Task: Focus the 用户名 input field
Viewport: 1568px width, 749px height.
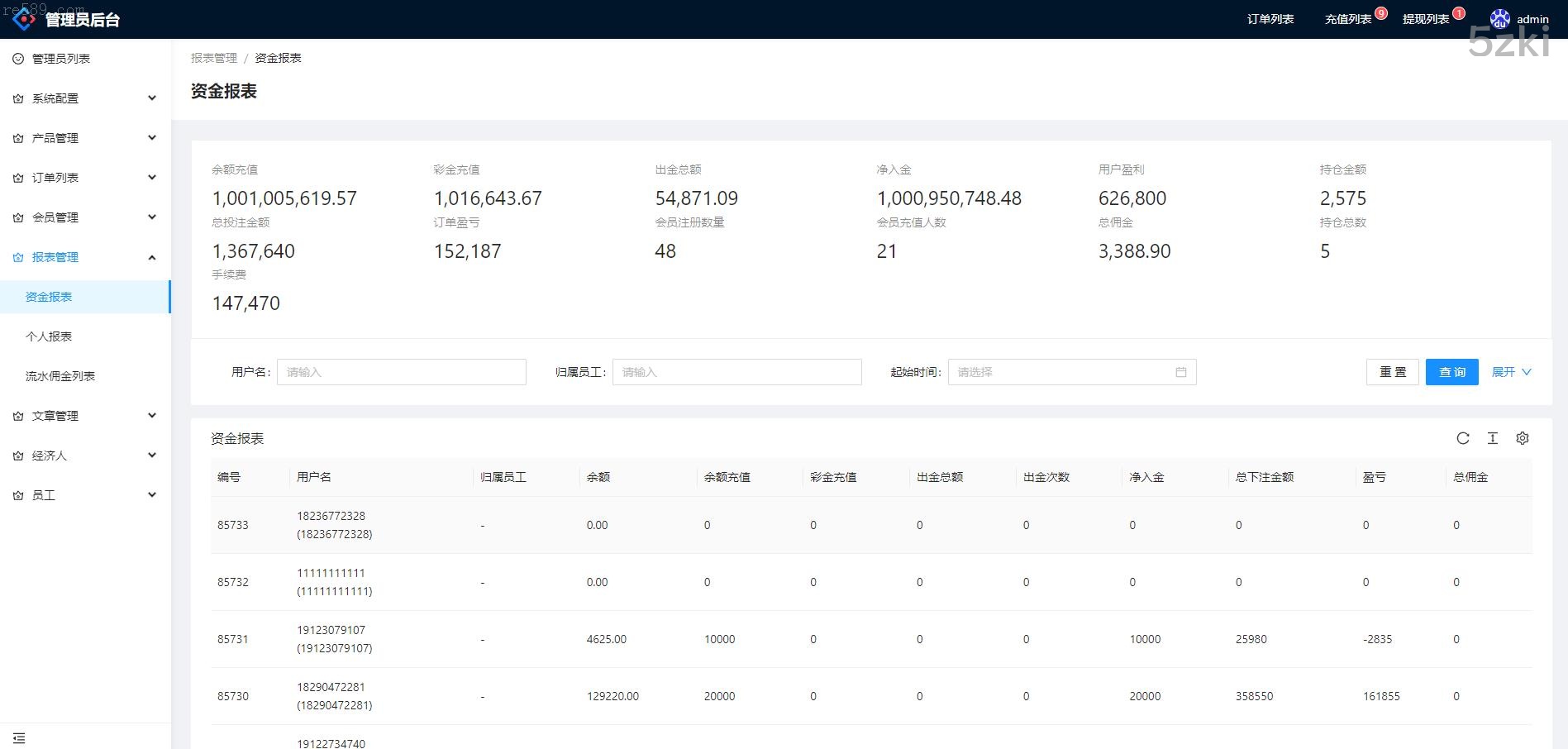Action: pyautogui.click(x=401, y=372)
